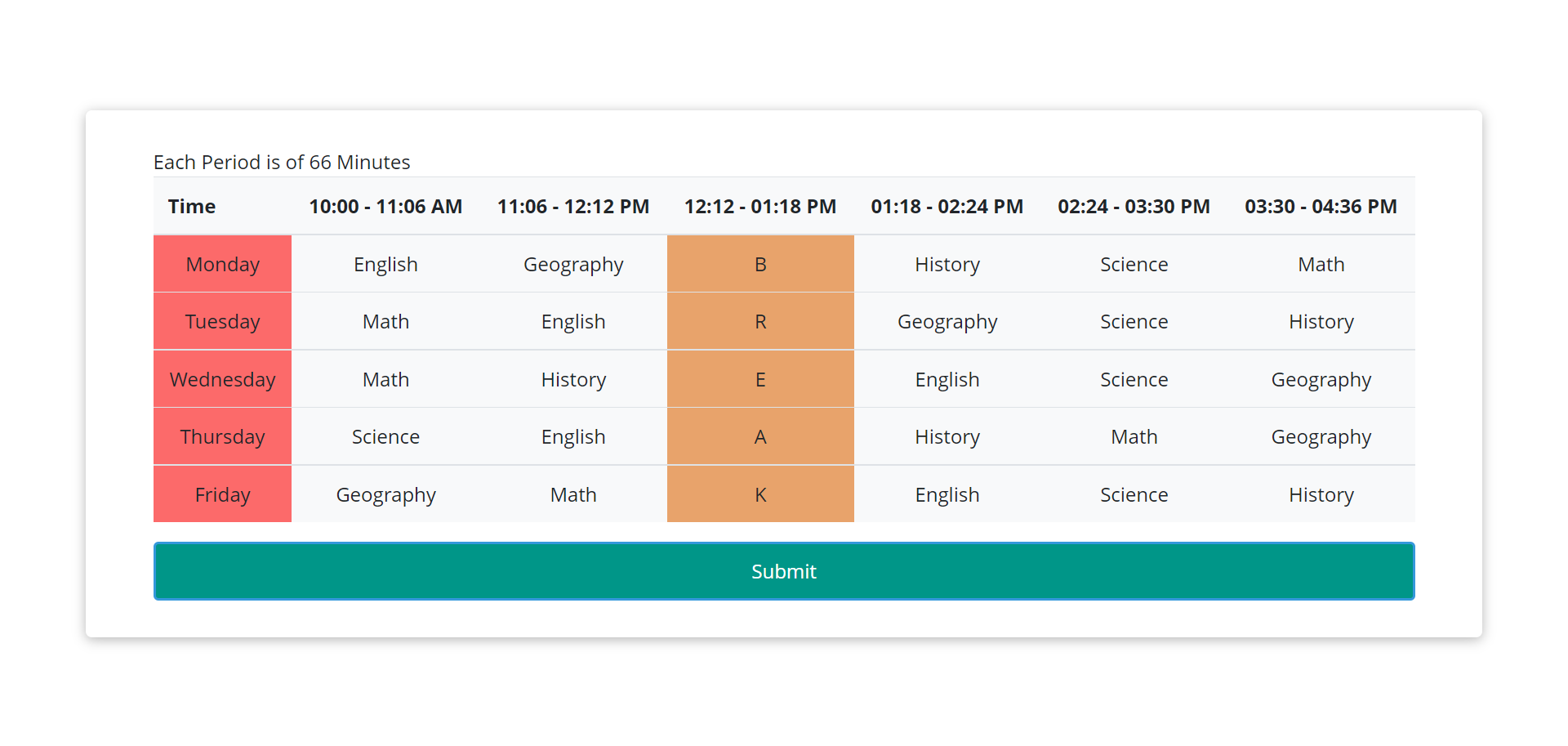Click Tuesday's Science cell
1568x746 pixels.
(x=1134, y=321)
